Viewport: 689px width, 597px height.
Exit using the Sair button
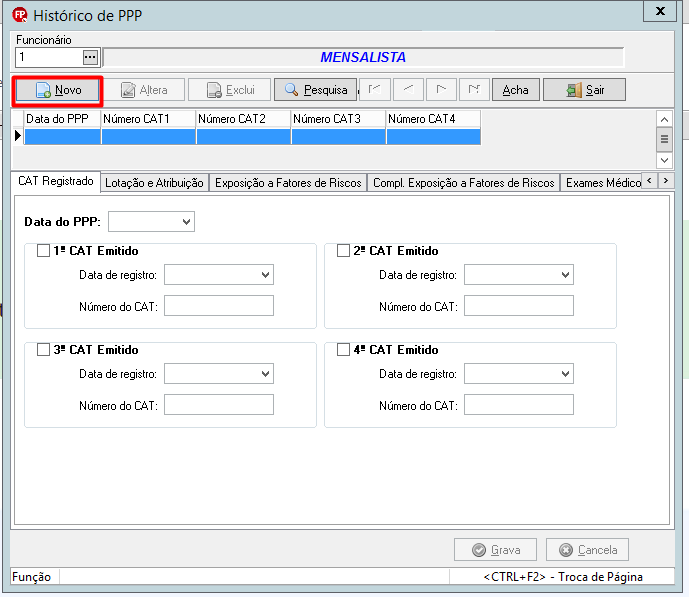(584, 90)
